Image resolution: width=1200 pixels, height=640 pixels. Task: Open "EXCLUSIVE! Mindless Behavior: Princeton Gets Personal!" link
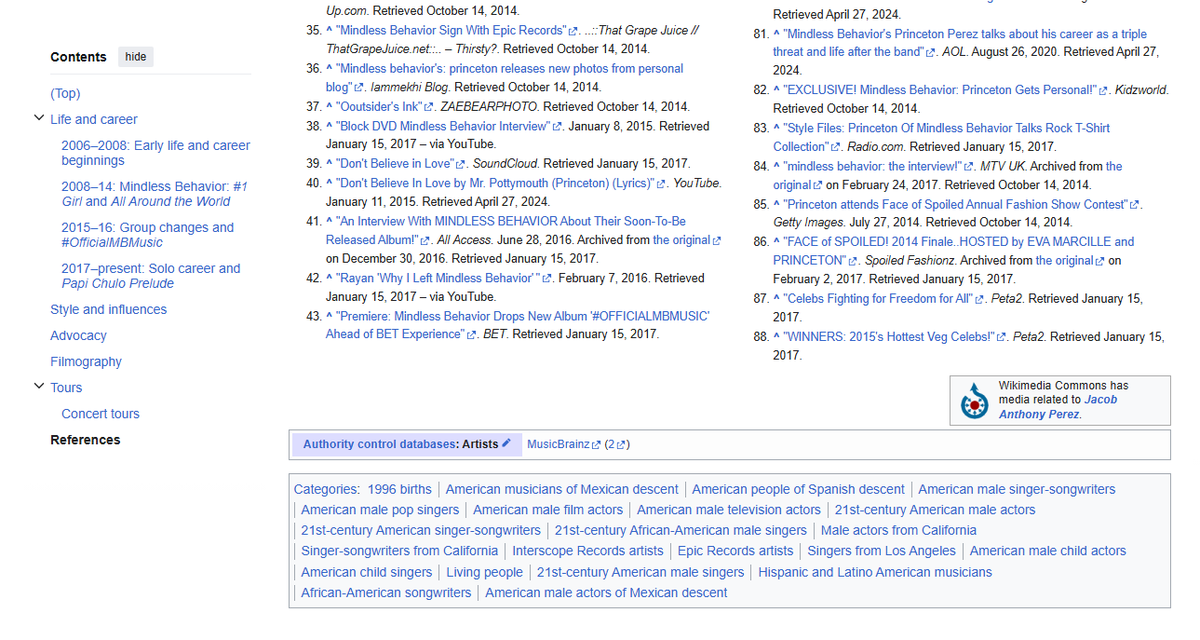click(x=947, y=91)
